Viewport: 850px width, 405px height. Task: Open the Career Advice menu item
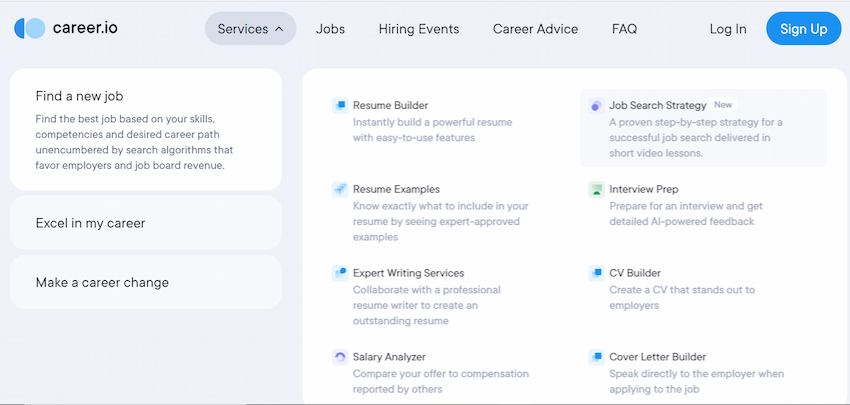(536, 29)
